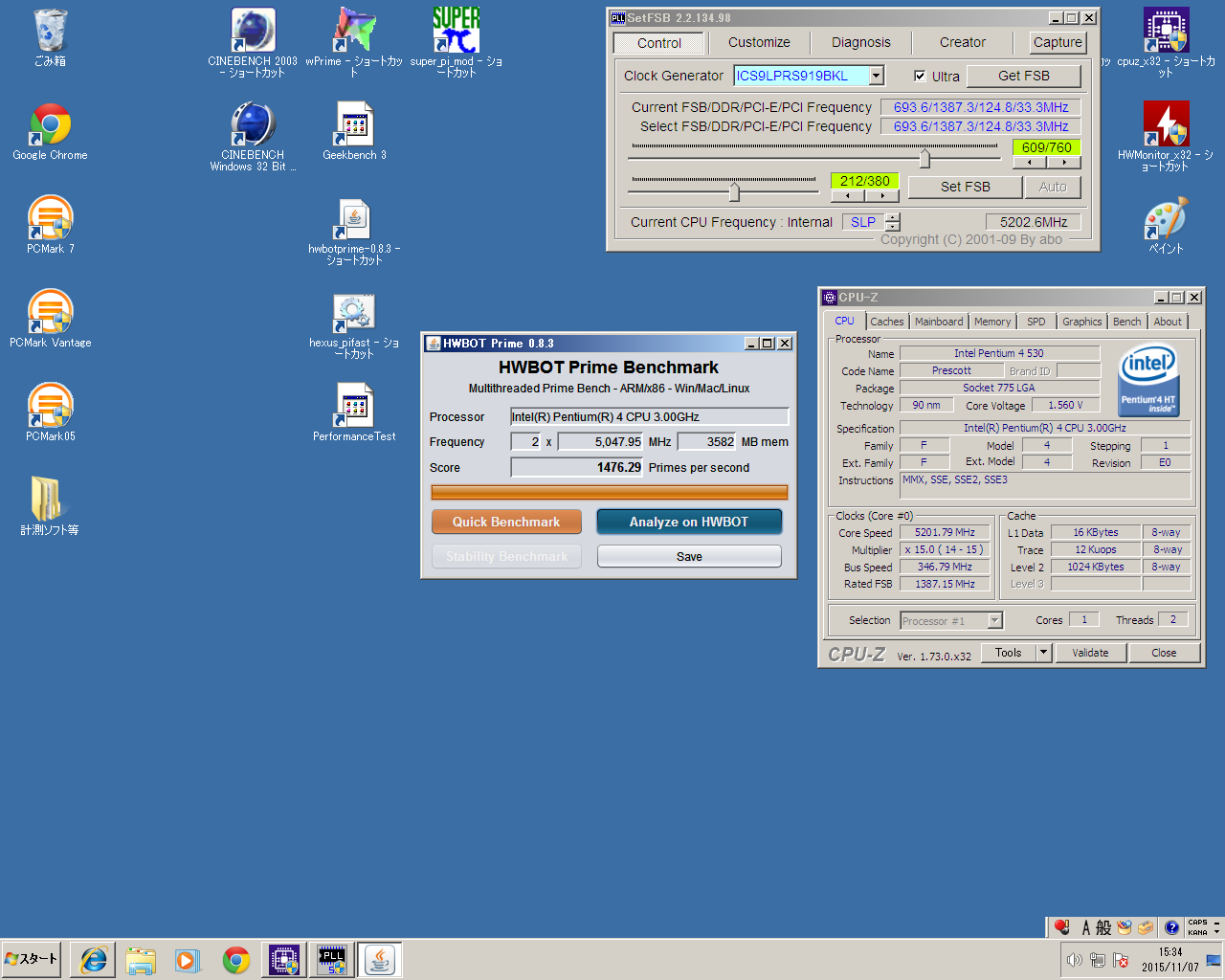Open the Mainboard tab in CPU-Z
Image resolution: width=1225 pixels, height=980 pixels.
(939, 322)
